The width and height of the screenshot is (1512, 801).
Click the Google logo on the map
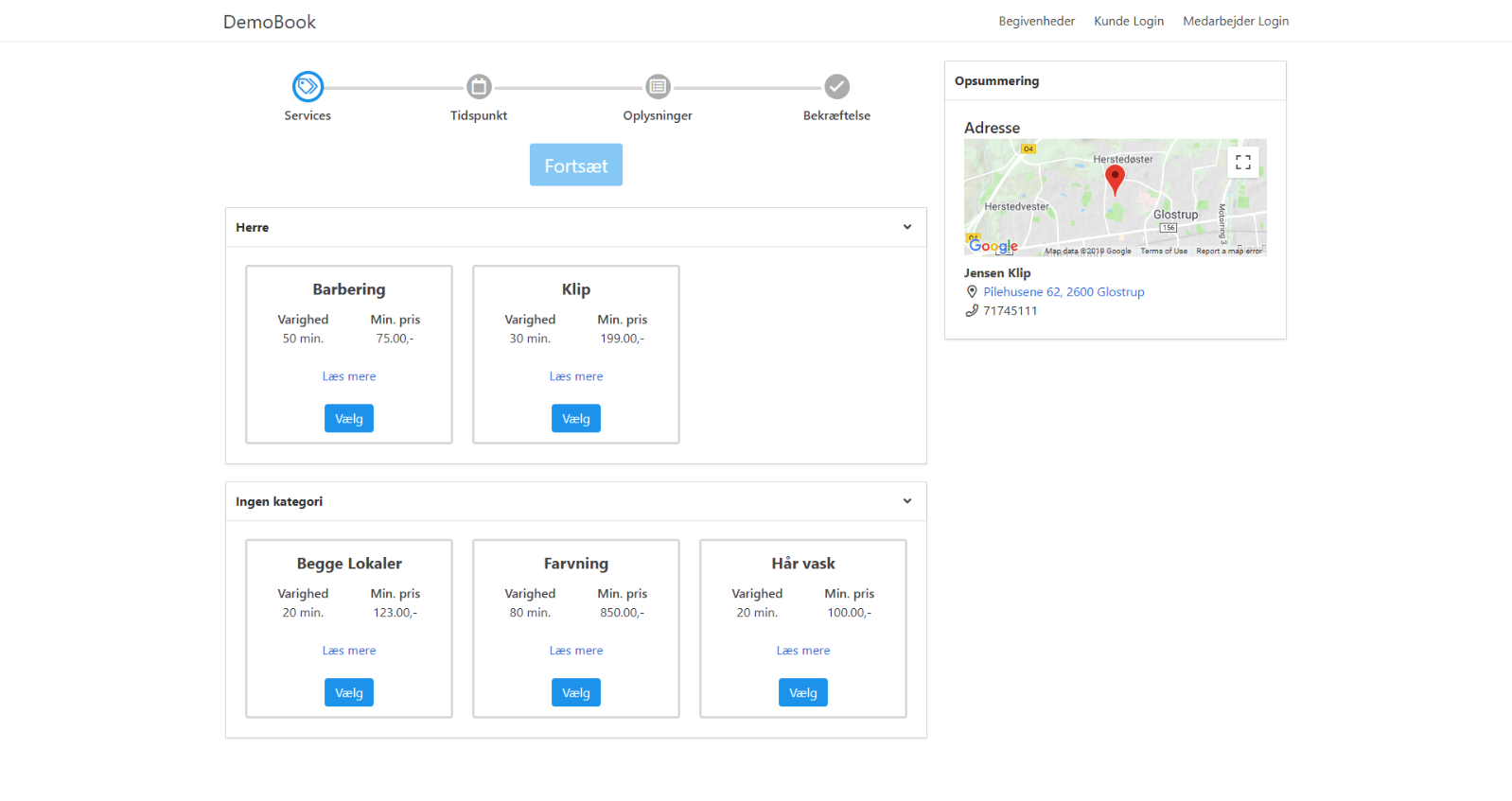pos(993,246)
